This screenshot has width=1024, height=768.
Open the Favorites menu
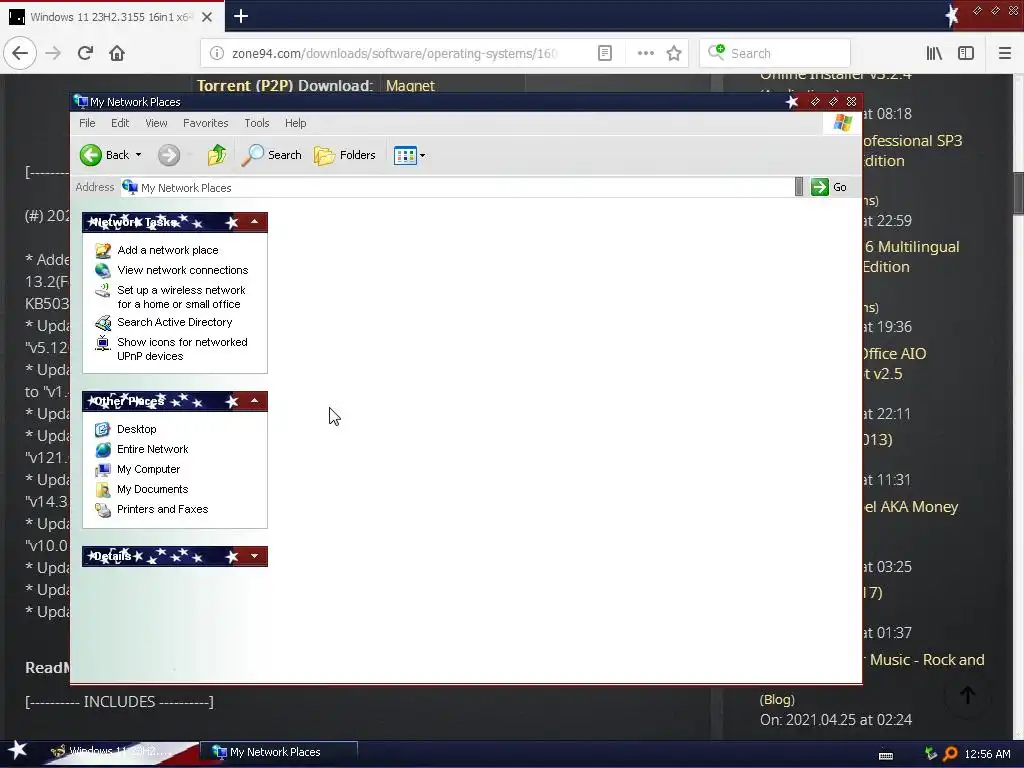tap(206, 123)
